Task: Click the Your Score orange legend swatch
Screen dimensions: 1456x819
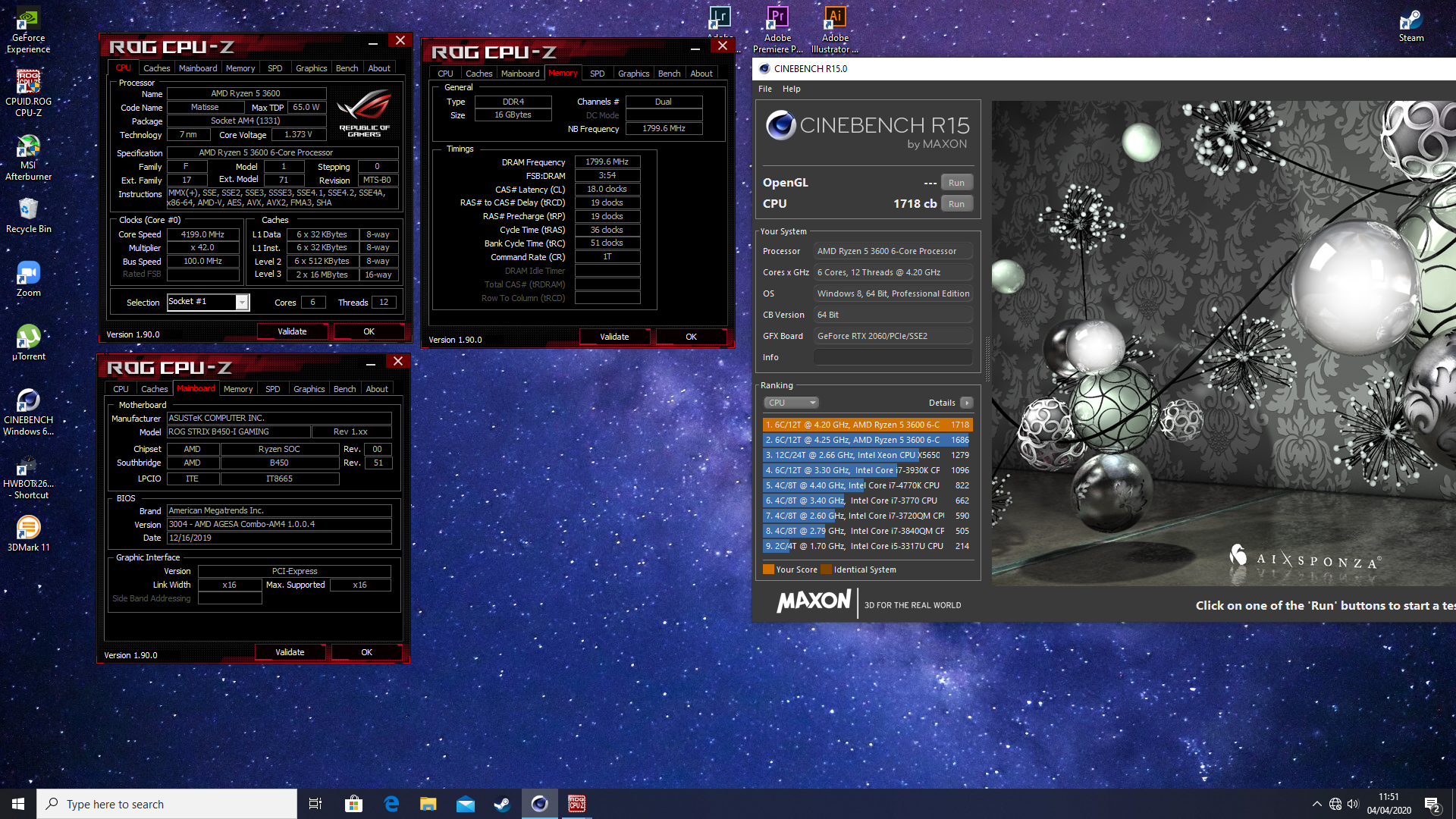Action: point(768,570)
